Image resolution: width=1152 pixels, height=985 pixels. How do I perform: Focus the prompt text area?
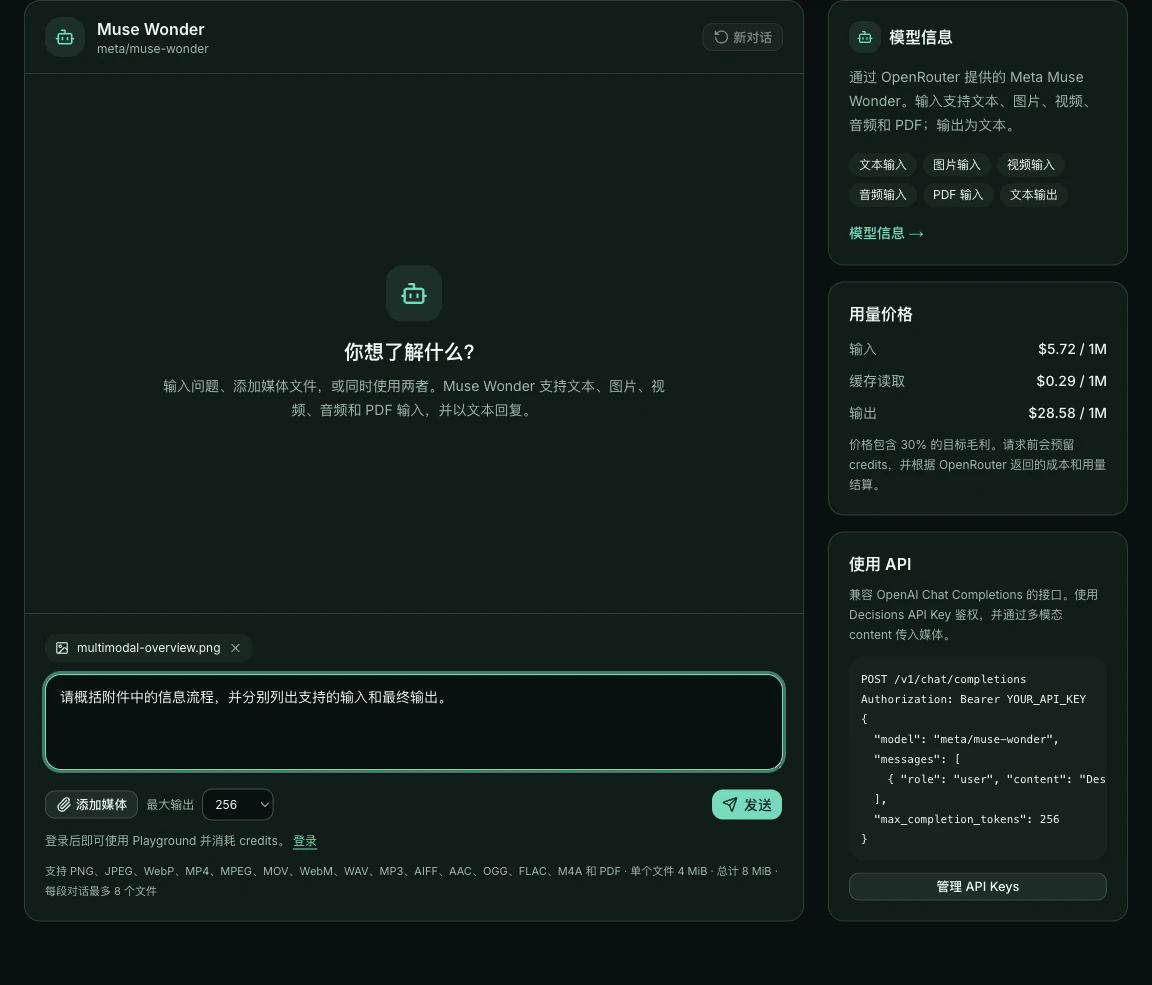(x=414, y=722)
